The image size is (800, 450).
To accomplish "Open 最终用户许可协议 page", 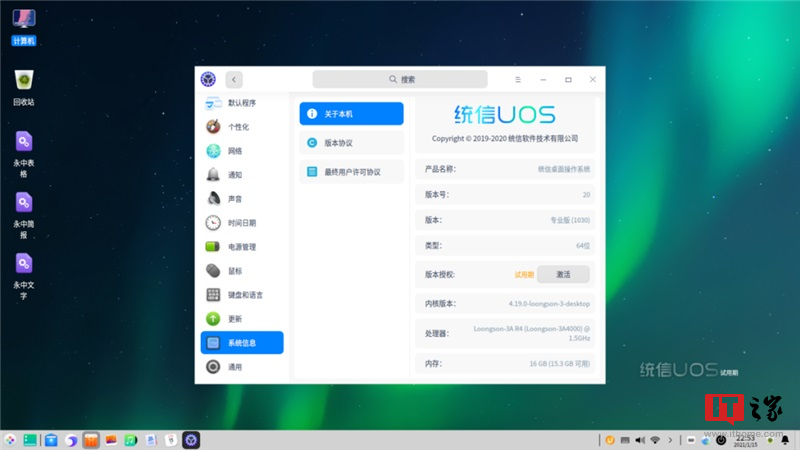I will [x=352, y=172].
